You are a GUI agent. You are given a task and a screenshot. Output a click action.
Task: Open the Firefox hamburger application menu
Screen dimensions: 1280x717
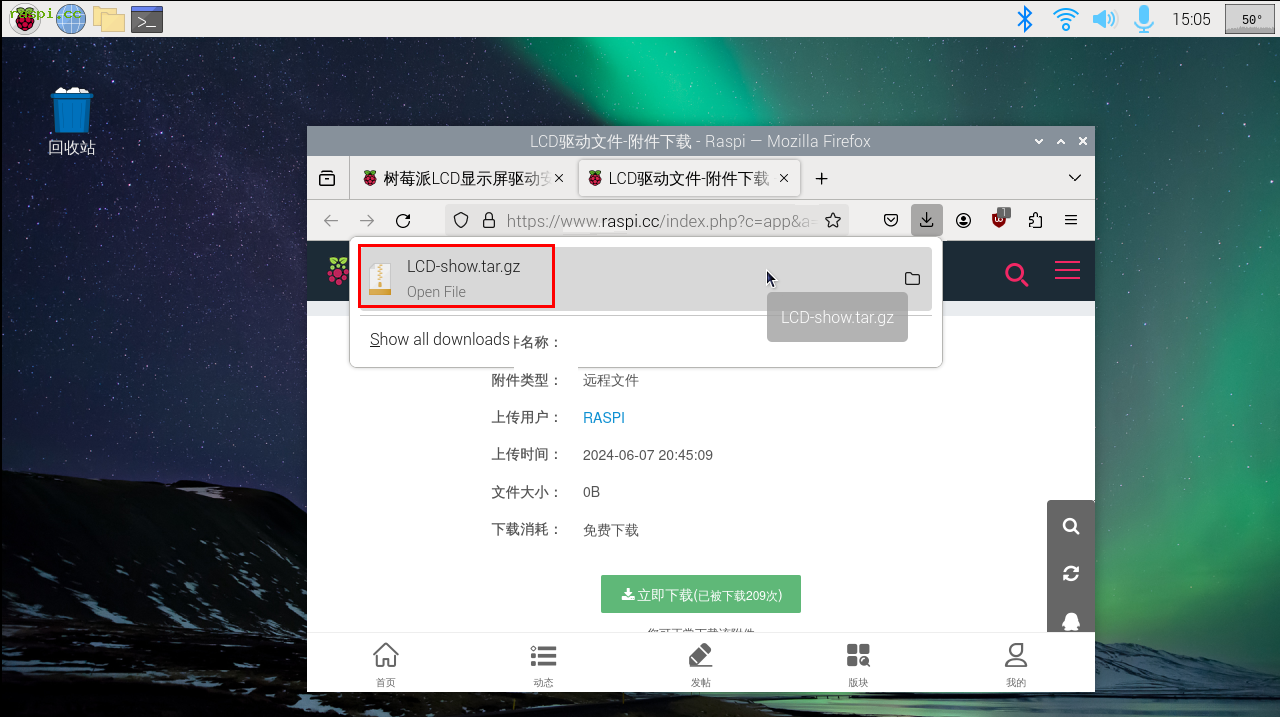(1071, 220)
